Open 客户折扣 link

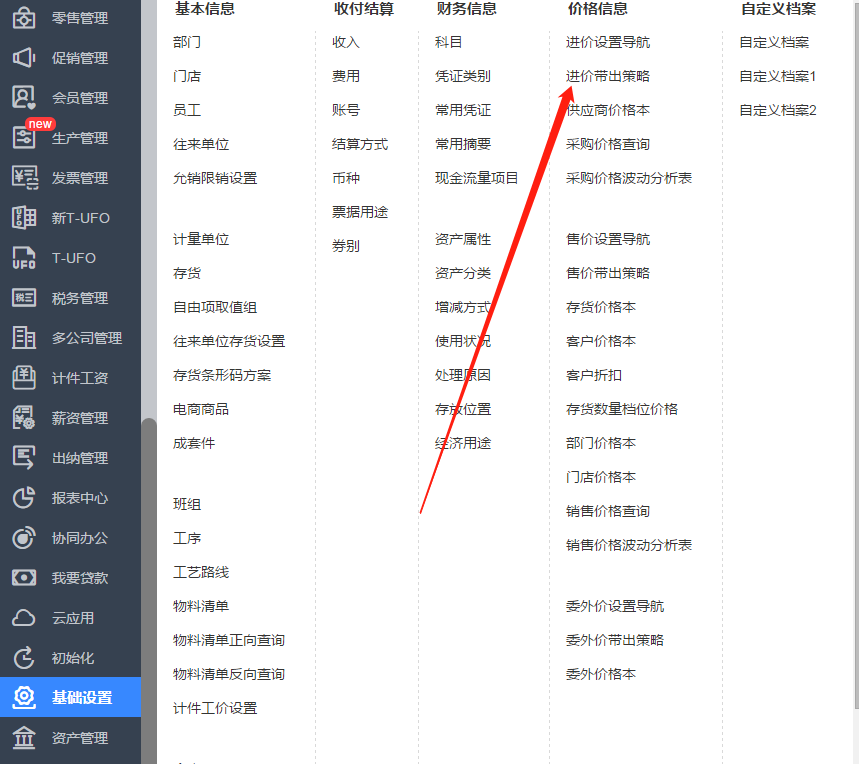click(594, 375)
